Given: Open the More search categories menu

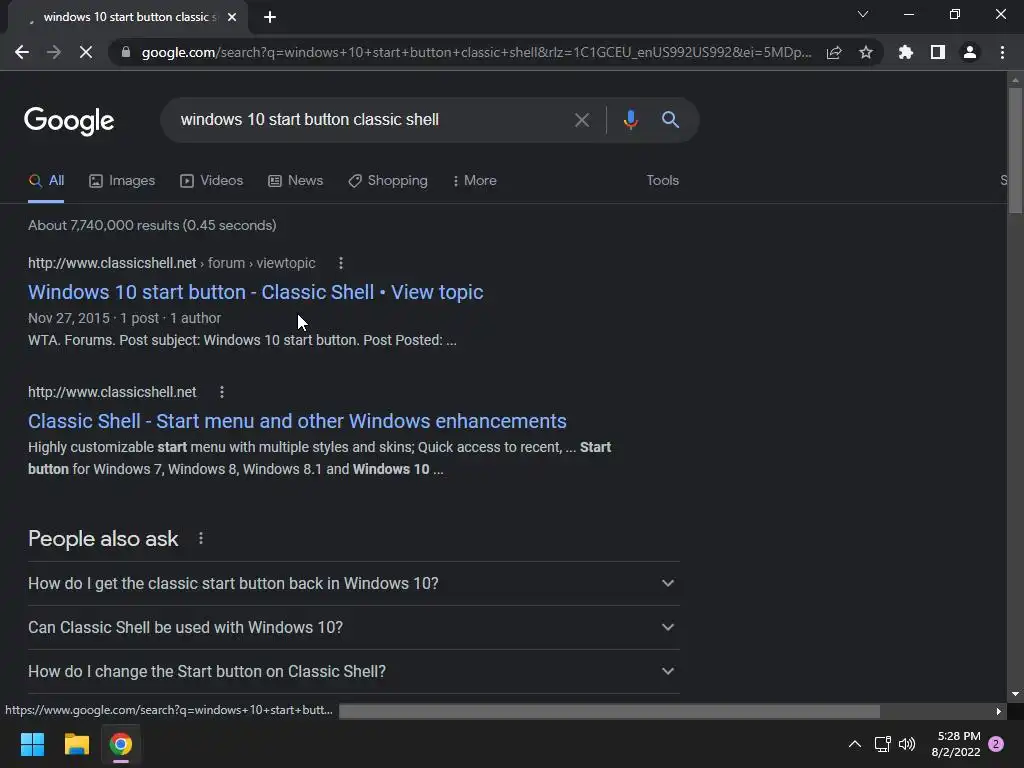Looking at the screenshot, I should pos(475,181).
